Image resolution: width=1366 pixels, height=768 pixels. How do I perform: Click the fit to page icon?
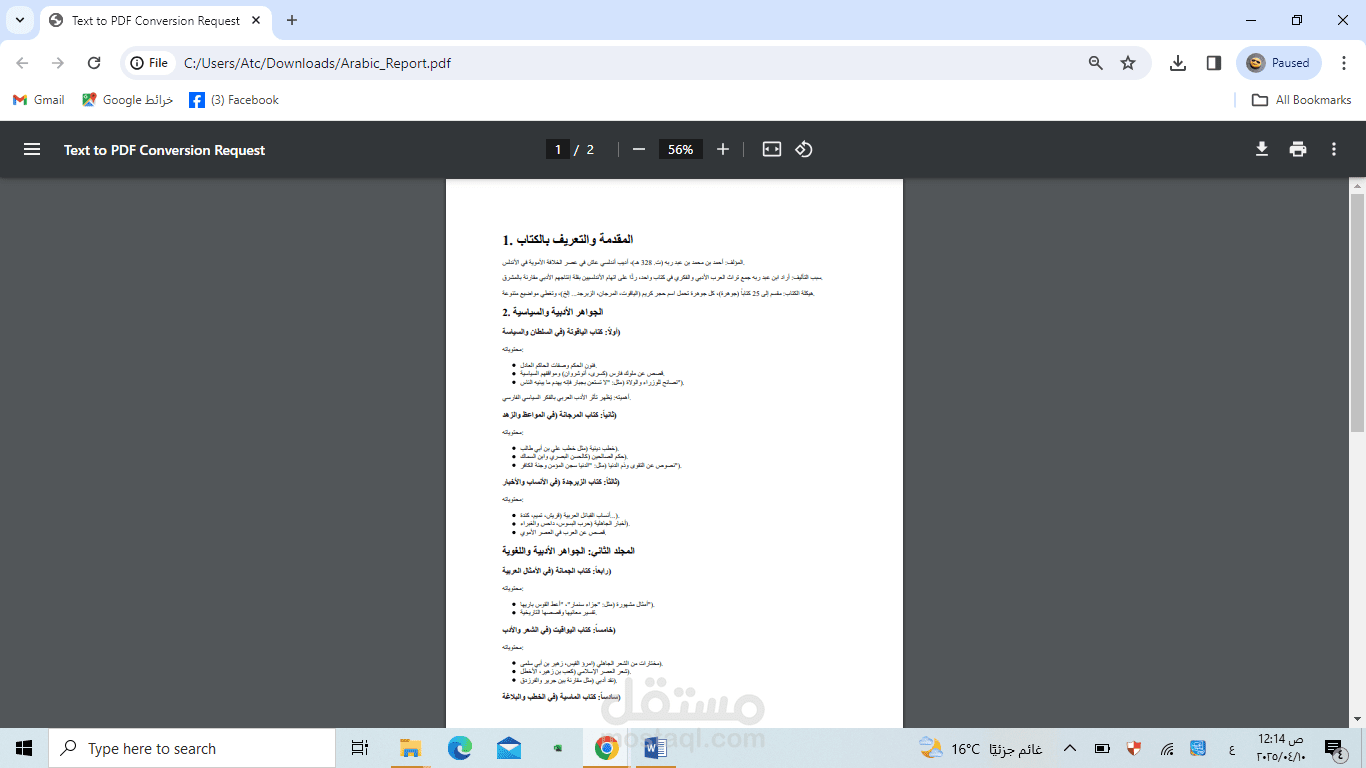click(772, 149)
